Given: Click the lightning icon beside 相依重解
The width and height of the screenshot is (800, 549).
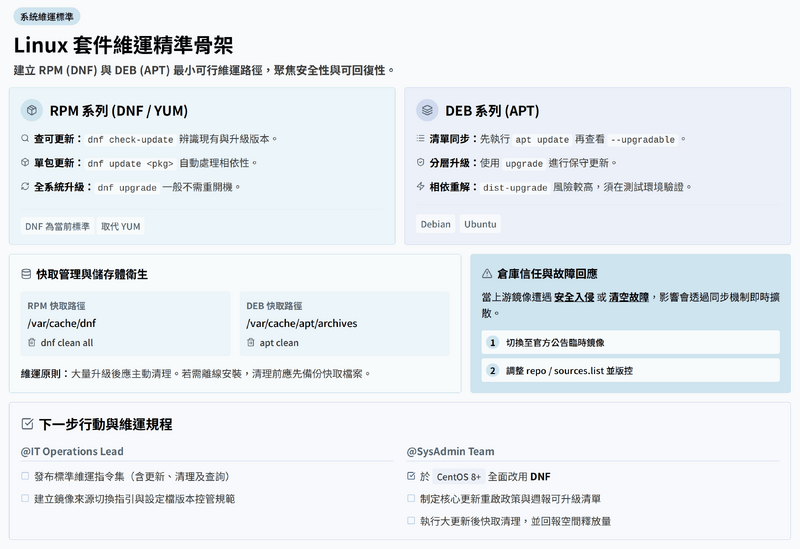Looking at the screenshot, I should pos(421,186).
